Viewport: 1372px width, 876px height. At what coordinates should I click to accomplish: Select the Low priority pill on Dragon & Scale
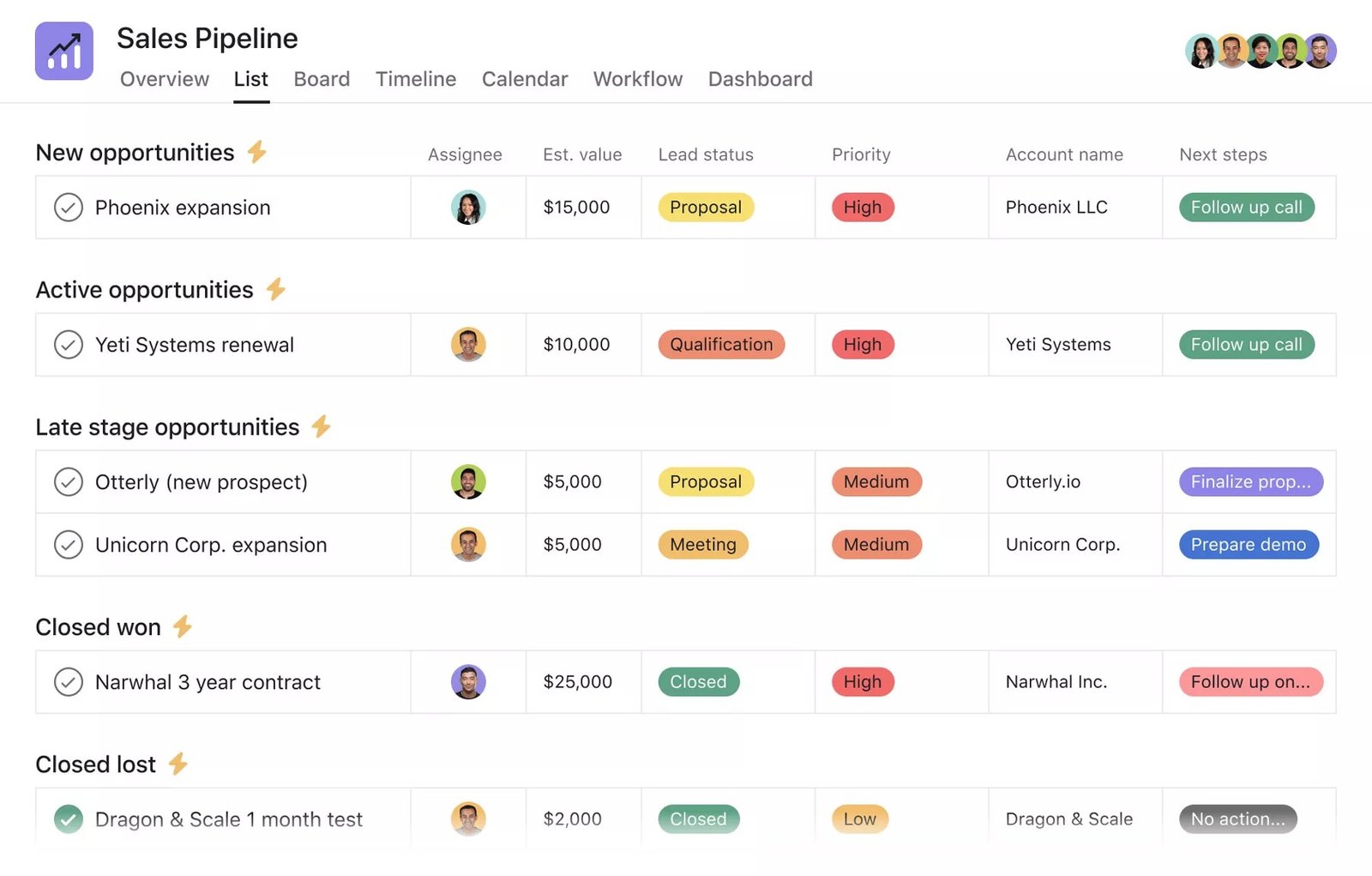858,819
